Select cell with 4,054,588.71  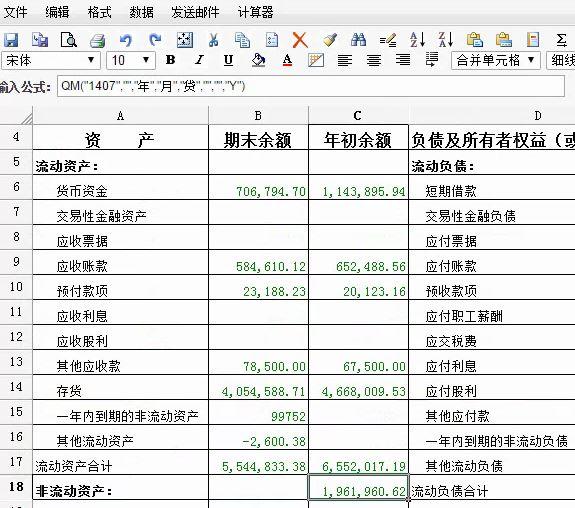(x=258, y=388)
